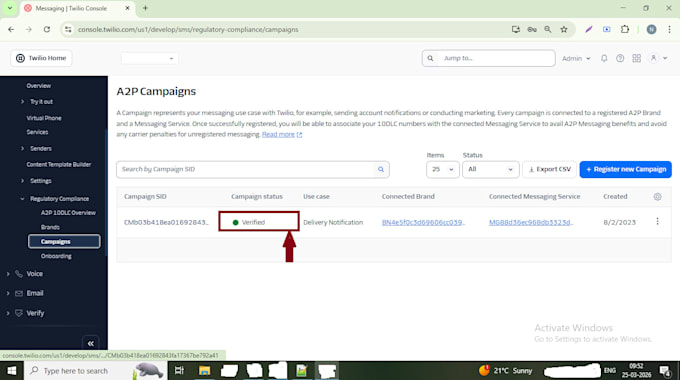Open browser extensions puzzle icon

click(624, 29)
